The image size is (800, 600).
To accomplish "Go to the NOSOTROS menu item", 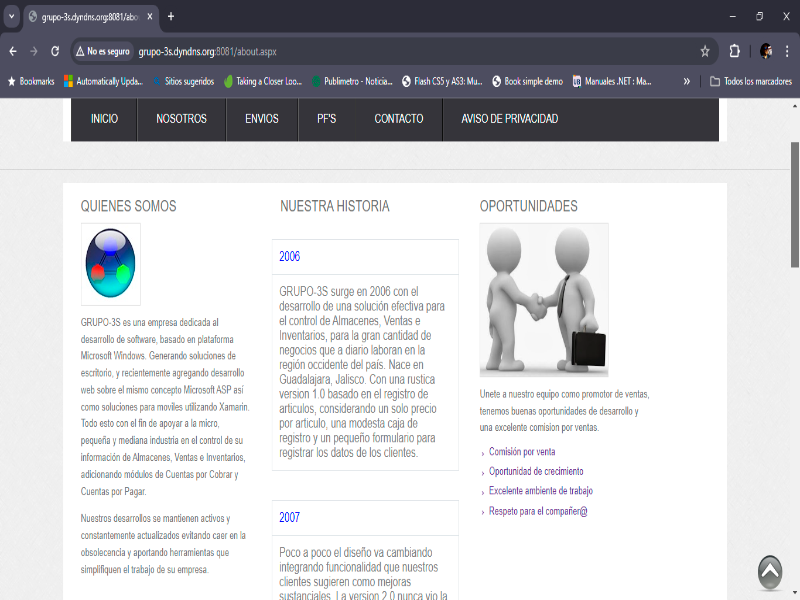I will pyautogui.click(x=181, y=119).
